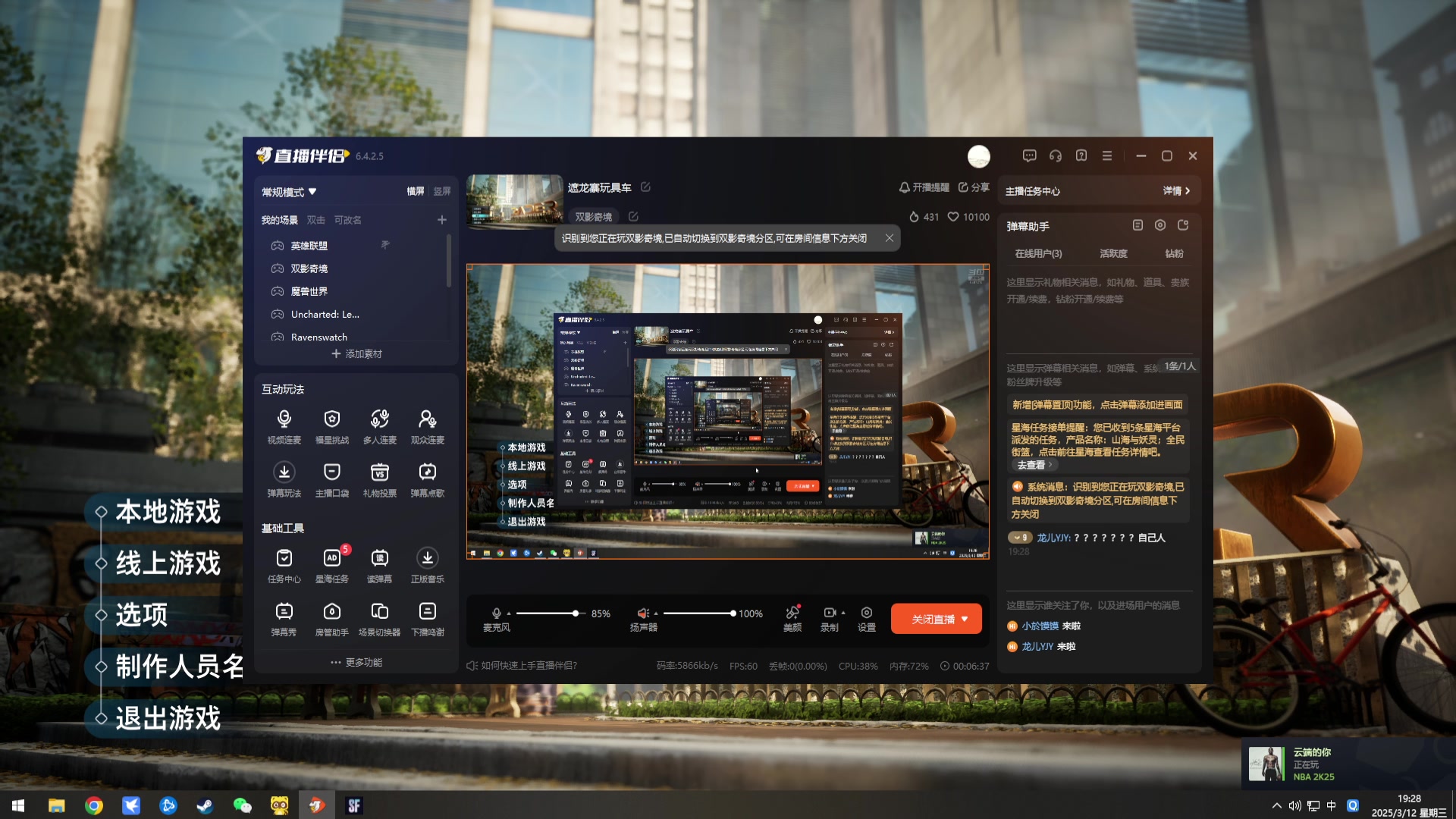Open the help question-mark icon
Screen dimensions: 1456x819
coord(1081,155)
